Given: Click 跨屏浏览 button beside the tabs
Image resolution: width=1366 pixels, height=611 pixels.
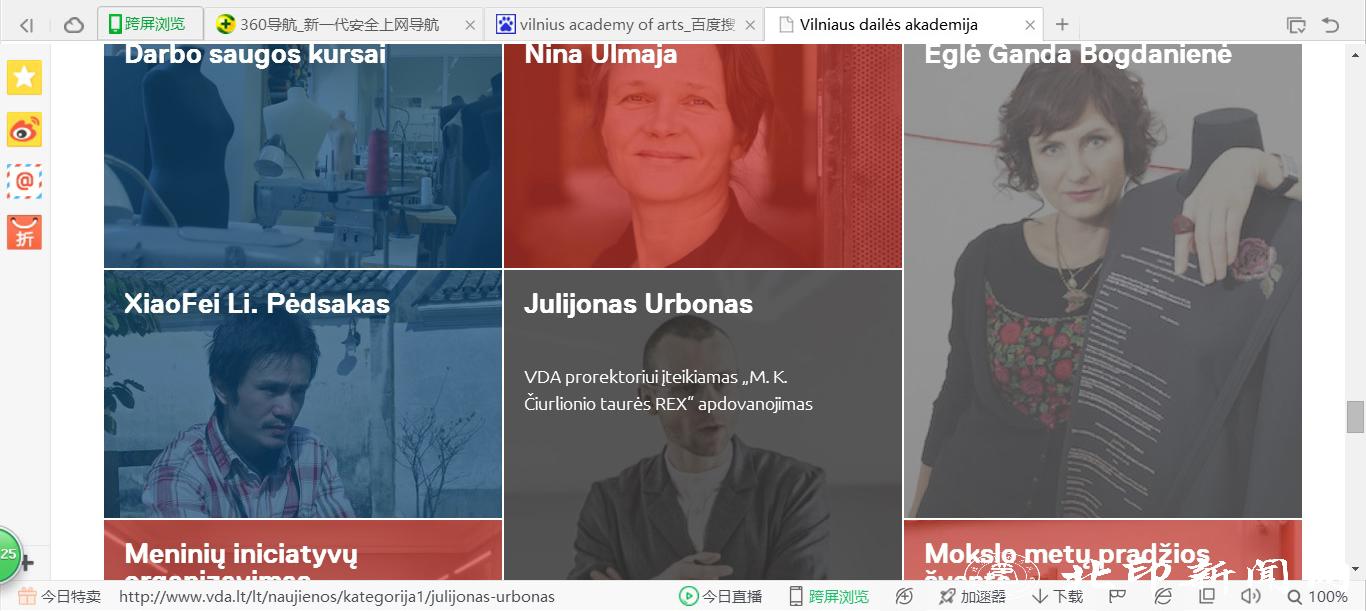Looking at the screenshot, I should tap(150, 24).
